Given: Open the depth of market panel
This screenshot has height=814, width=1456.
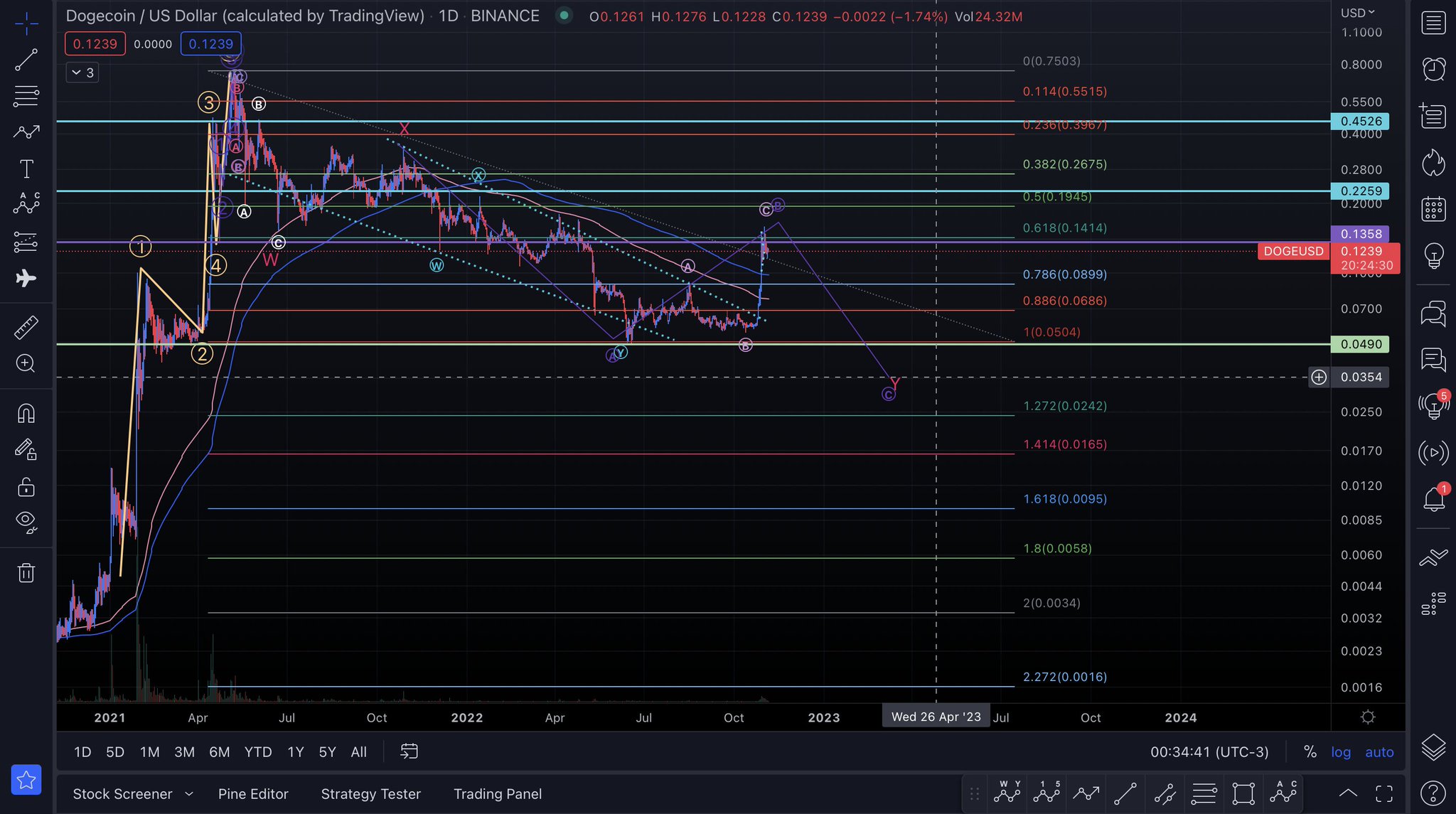Looking at the screenshot, I should pyautogui.click(x=1433, y=604).
